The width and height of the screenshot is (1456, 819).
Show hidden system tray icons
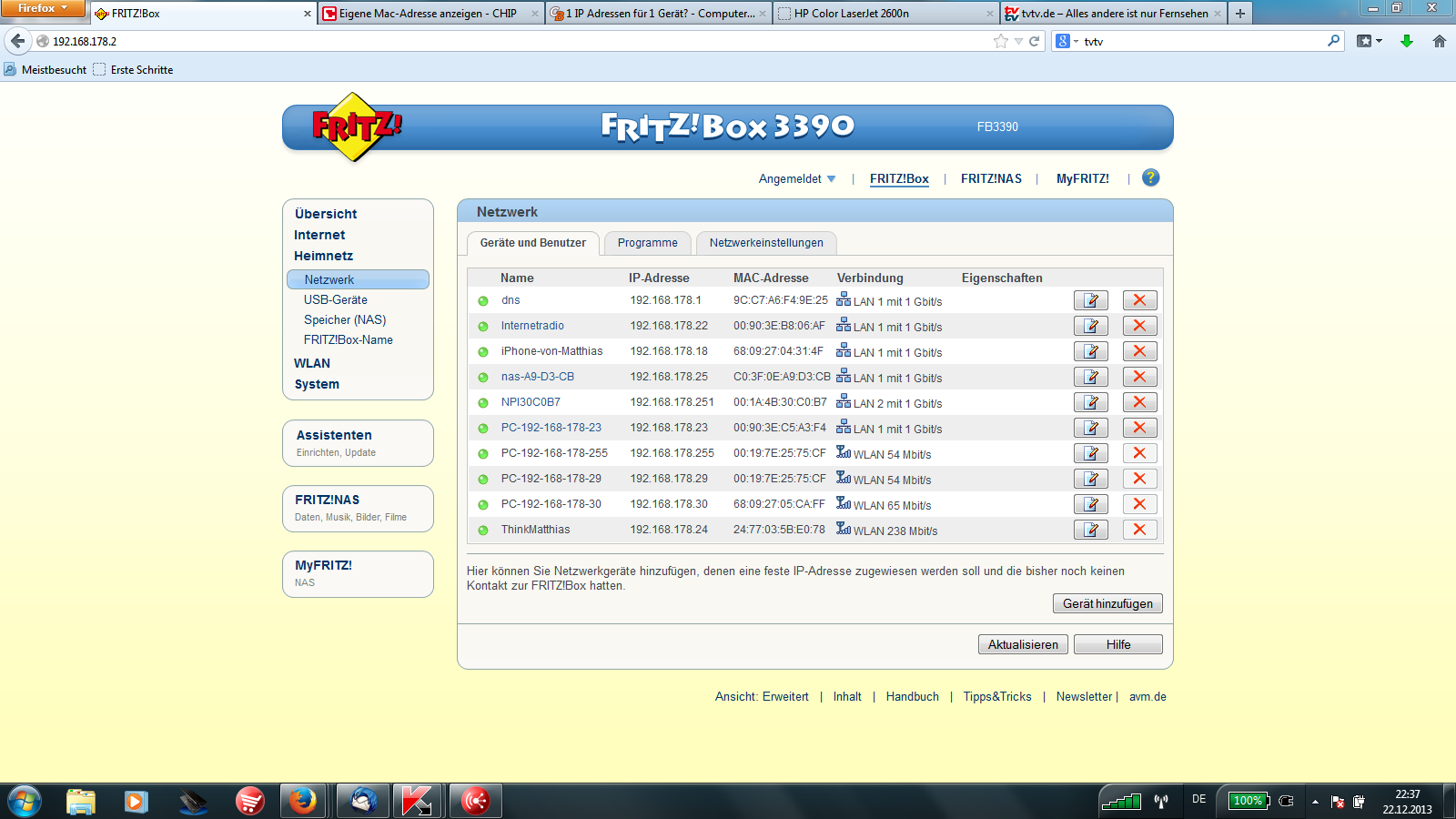[1315, 802]
